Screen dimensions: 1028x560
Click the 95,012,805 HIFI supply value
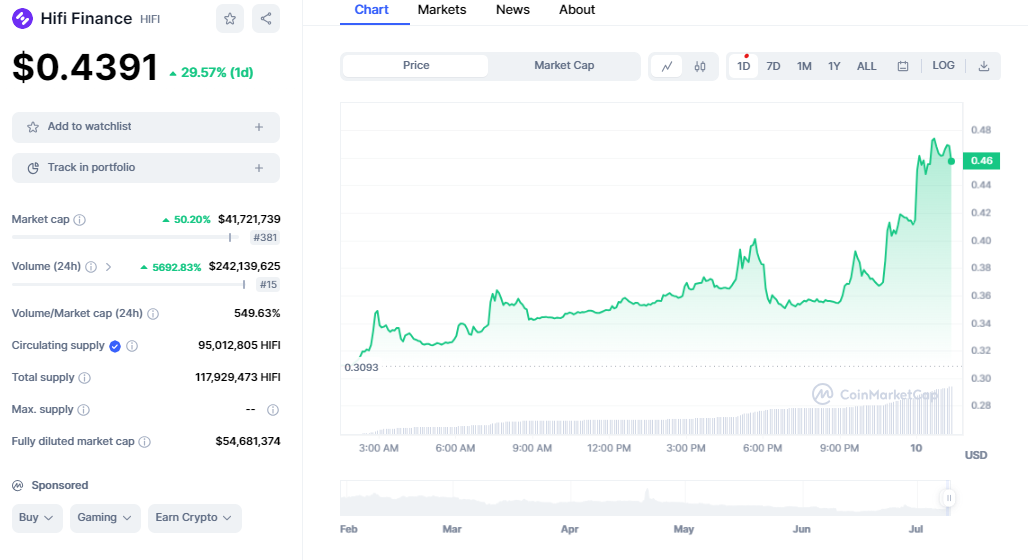pos(239,346)
